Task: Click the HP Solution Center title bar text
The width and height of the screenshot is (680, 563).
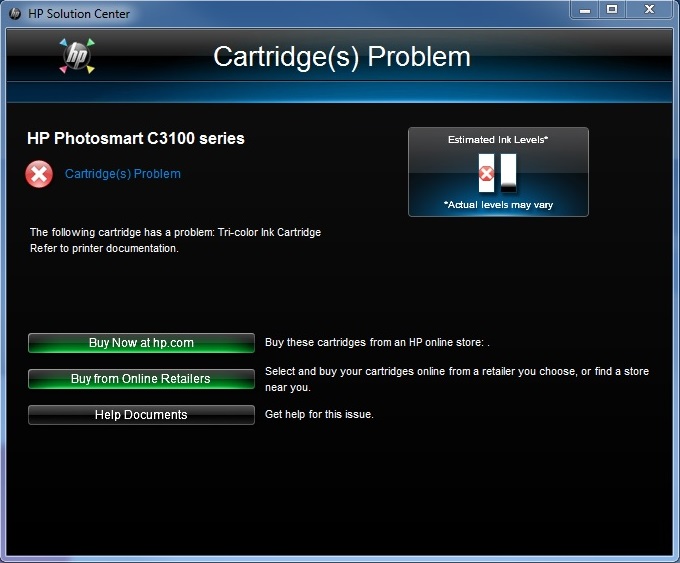Action: 79,14
